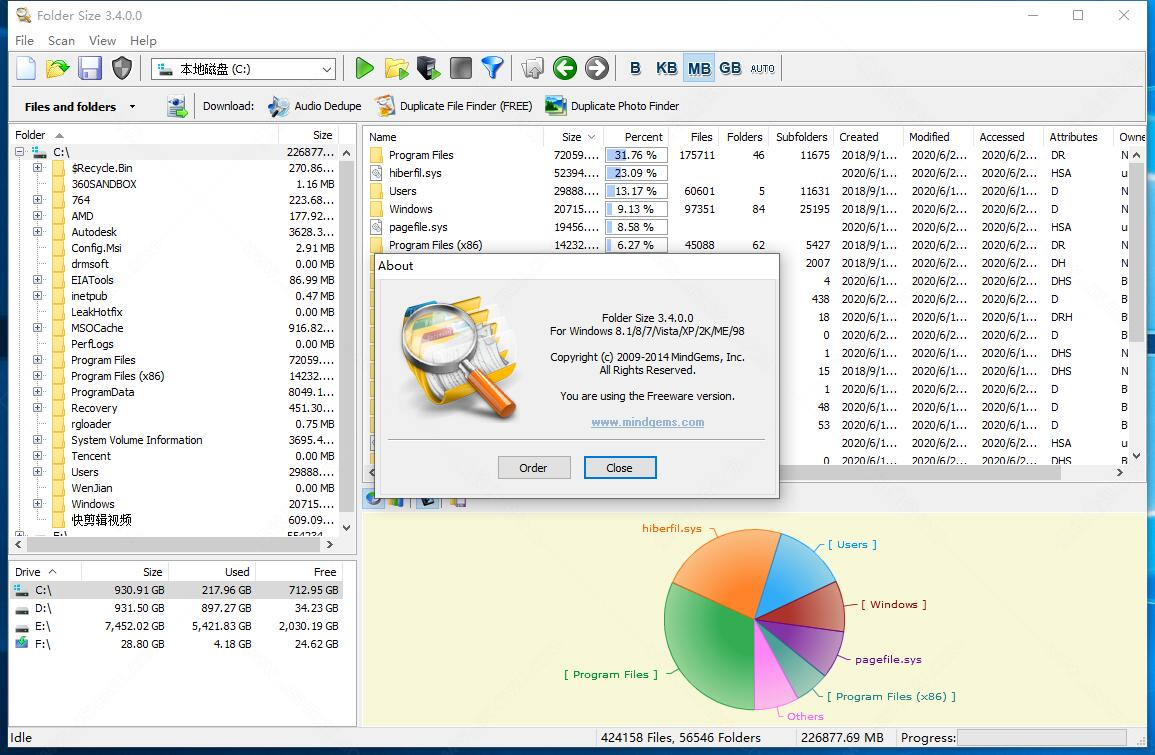Open the drive selection combo box

(244, 69)
